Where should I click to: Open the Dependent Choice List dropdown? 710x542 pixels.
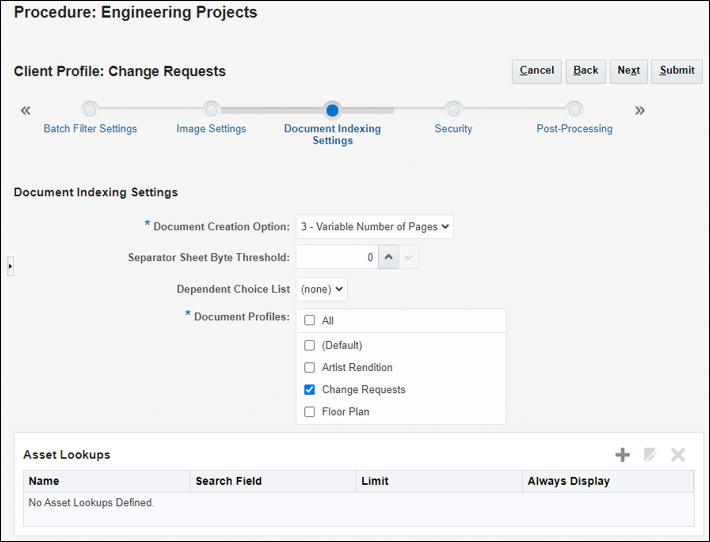point(322,289)
